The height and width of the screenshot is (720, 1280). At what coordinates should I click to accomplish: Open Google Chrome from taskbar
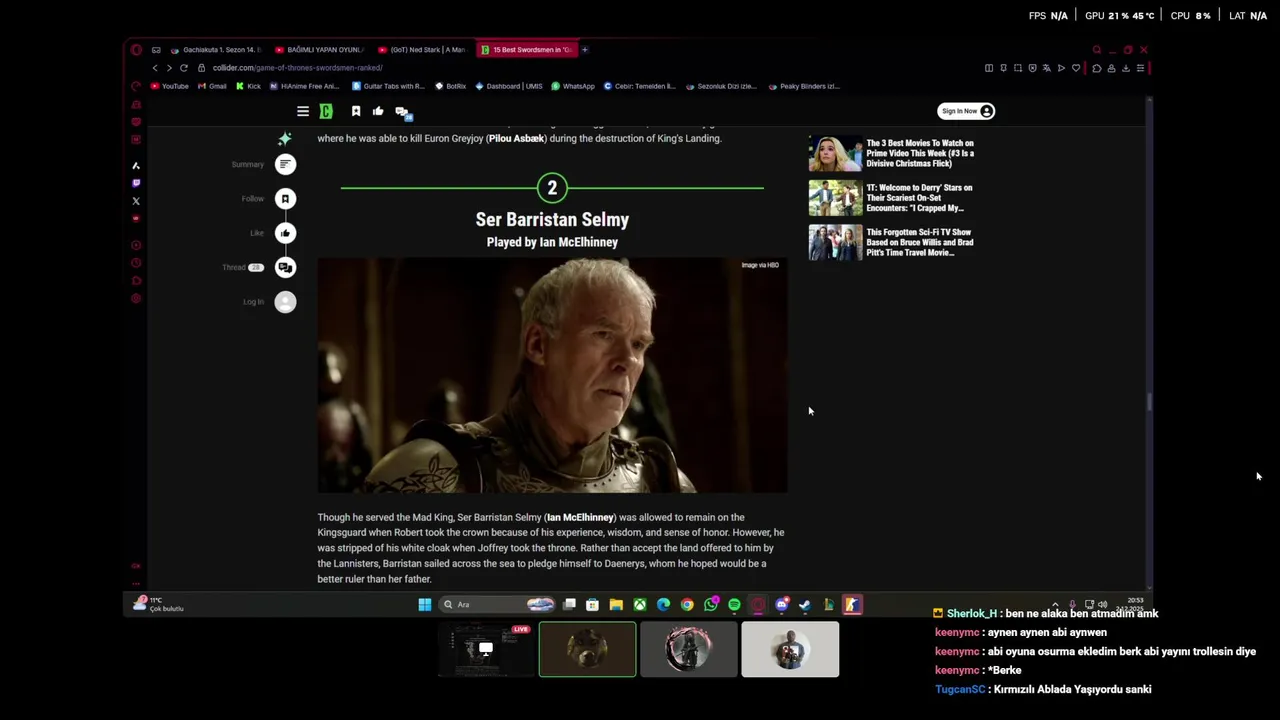(x=687, y=604)
